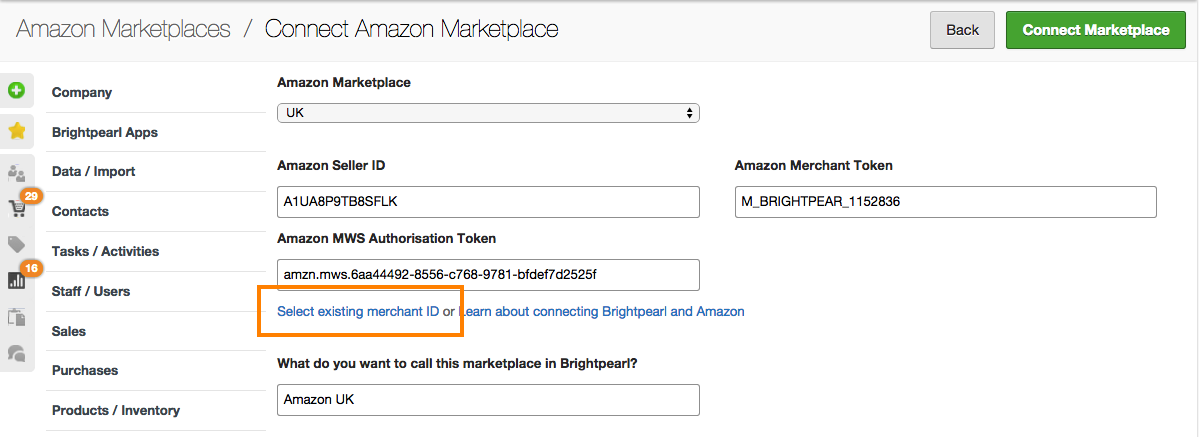
Task: Focus the Amazon Merchant Token field
Action: click(x=946, y=202)
